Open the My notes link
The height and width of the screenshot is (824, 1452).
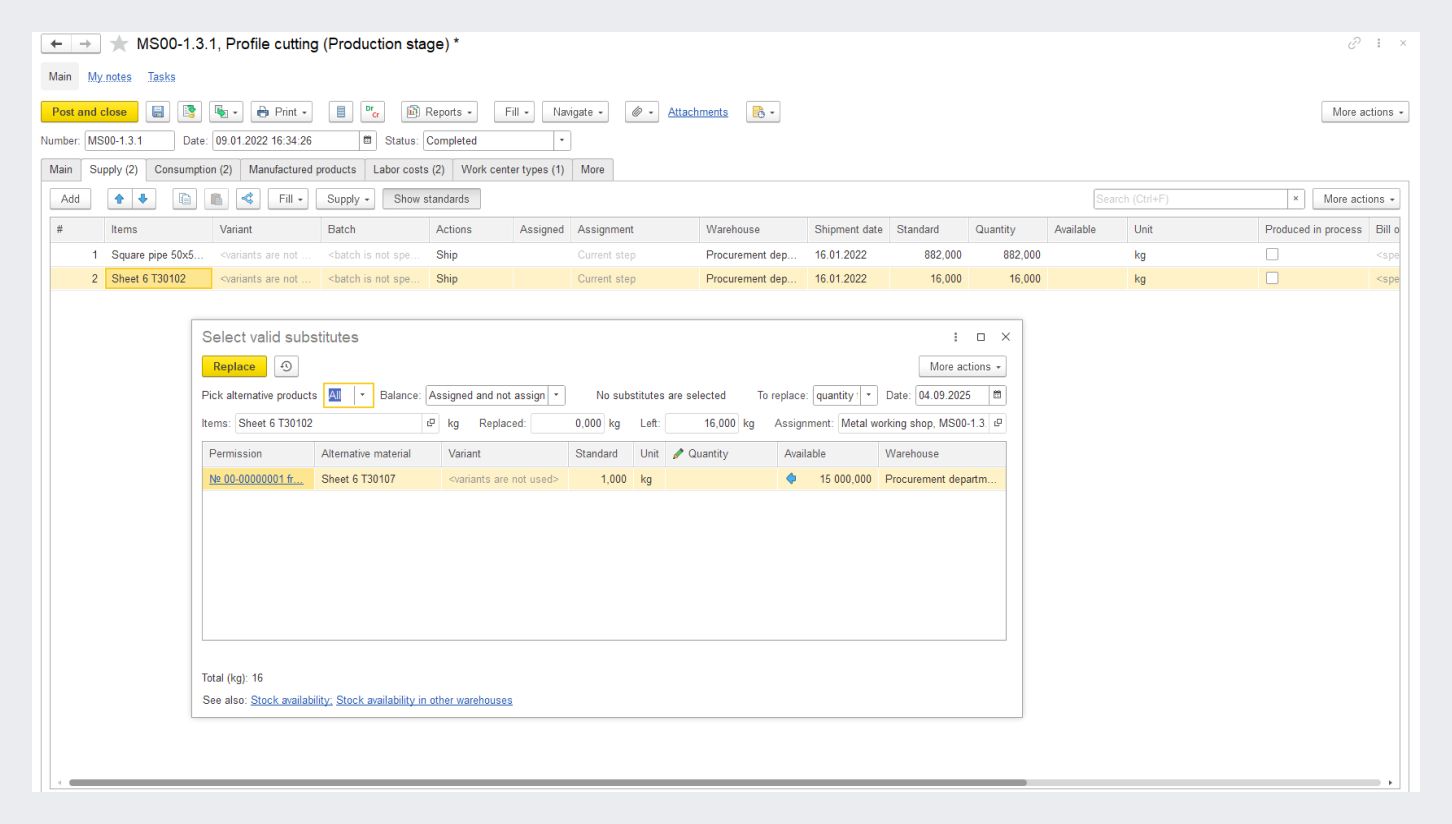110,77
